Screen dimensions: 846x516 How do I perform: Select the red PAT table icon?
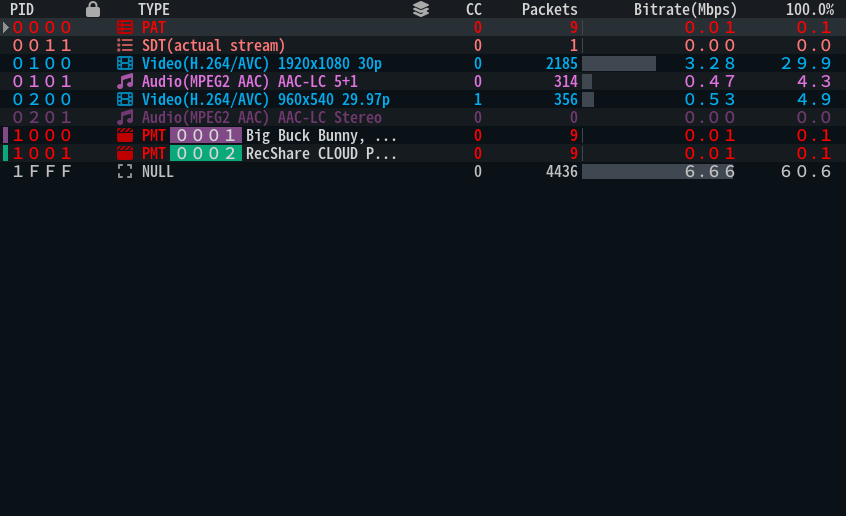[x=125, y=28]
